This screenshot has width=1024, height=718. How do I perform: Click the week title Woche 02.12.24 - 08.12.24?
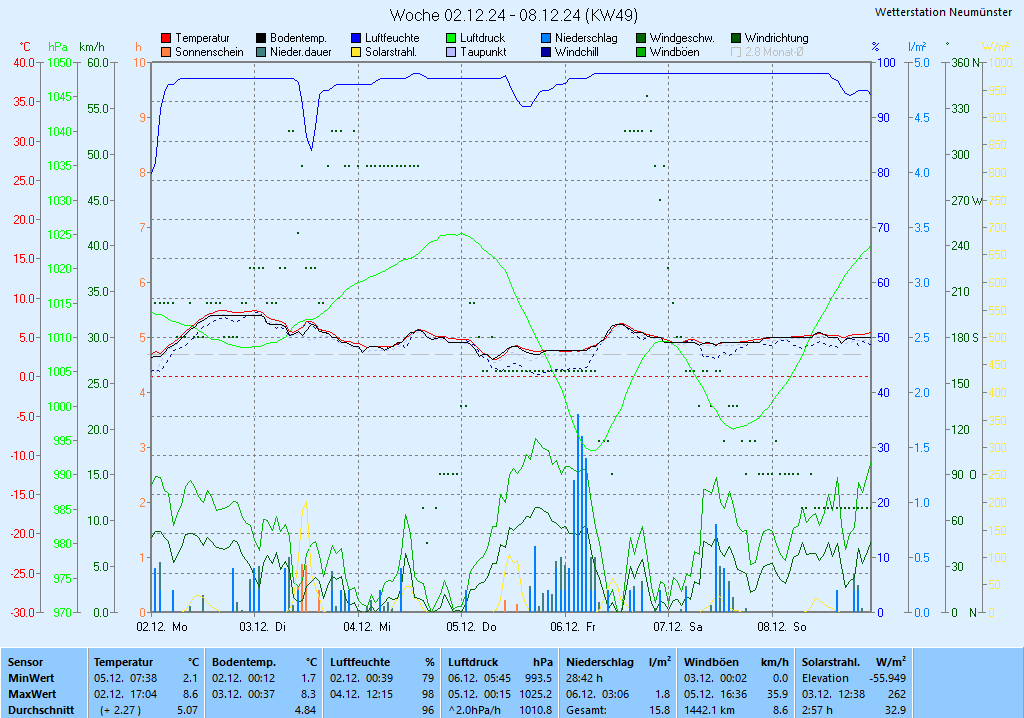514,15
